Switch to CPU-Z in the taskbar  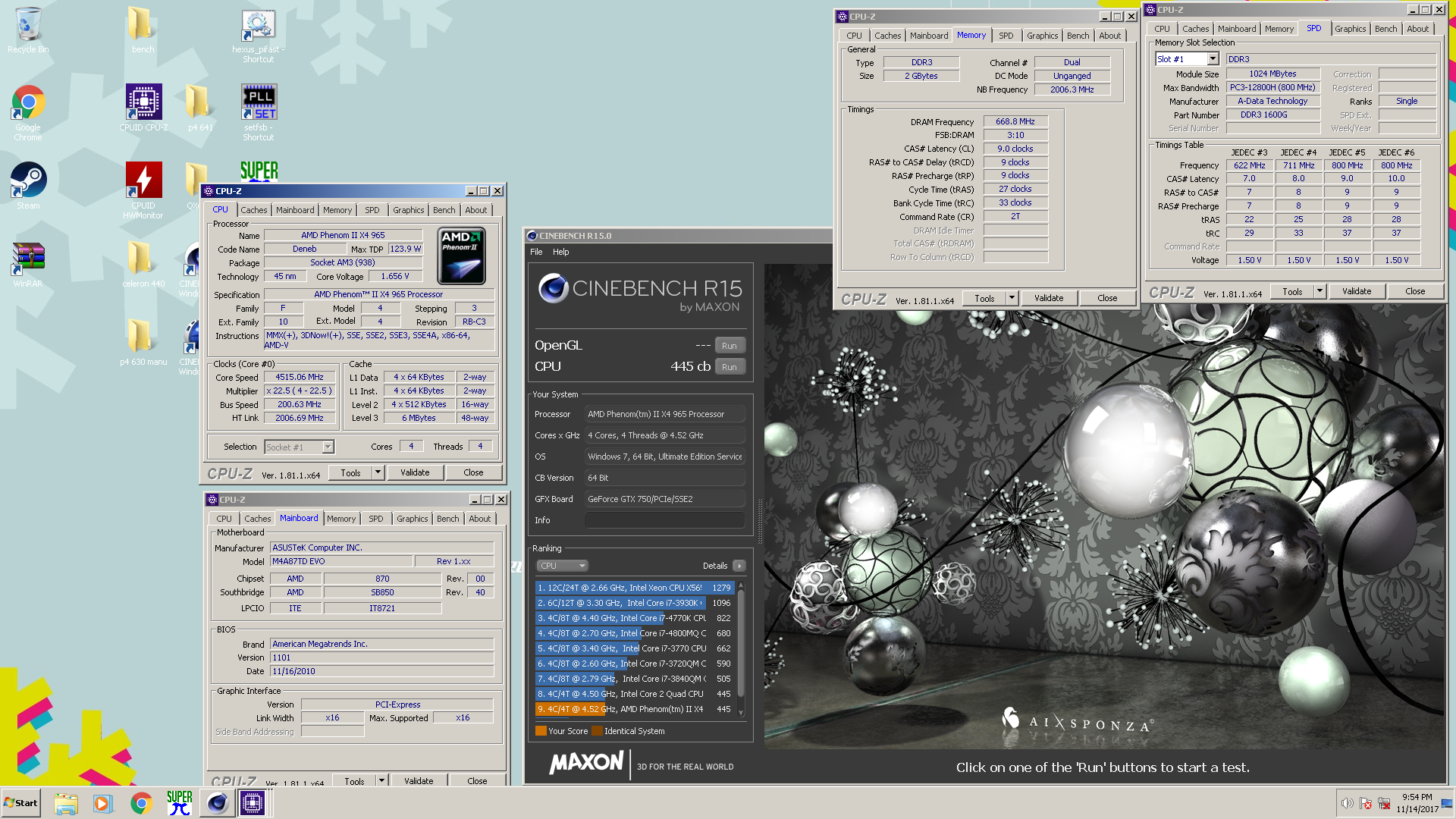click(252, 803)
